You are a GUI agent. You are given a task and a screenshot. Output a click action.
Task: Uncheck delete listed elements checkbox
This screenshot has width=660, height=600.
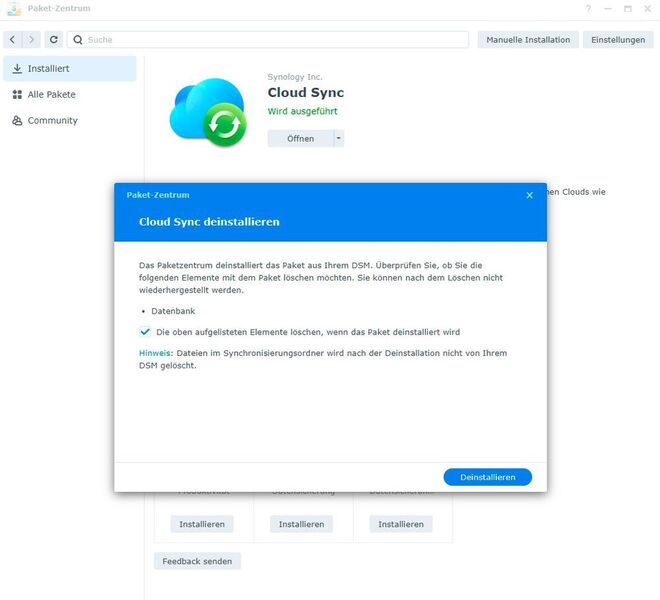pyautogui.click(x=145, y=332)
